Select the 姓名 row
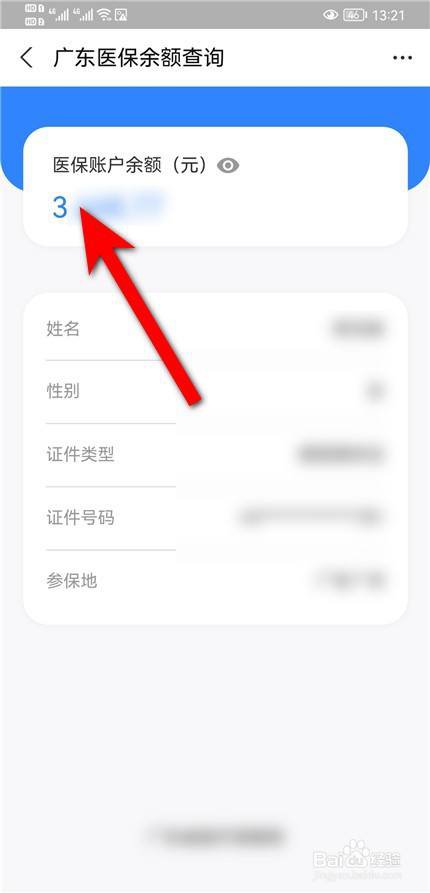The width and height of the screenshot is (430, 893). [215, 329]
